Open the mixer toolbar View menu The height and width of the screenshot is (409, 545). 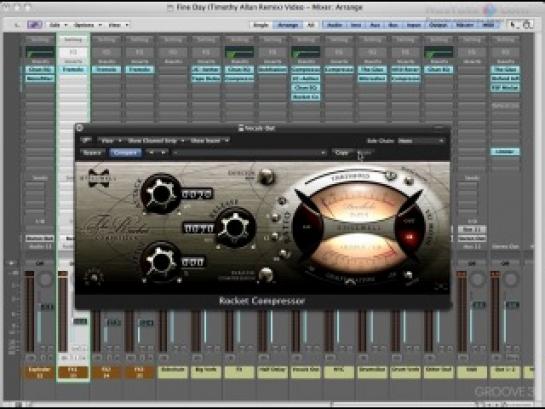click(x=118, y=25)
